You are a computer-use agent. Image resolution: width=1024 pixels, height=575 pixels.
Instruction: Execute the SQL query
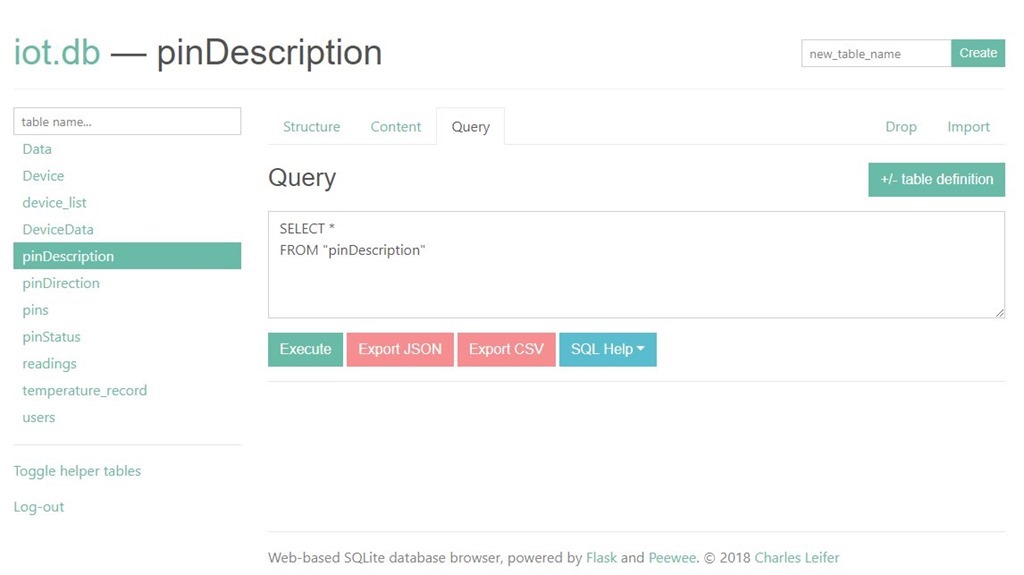click(305, 349)
